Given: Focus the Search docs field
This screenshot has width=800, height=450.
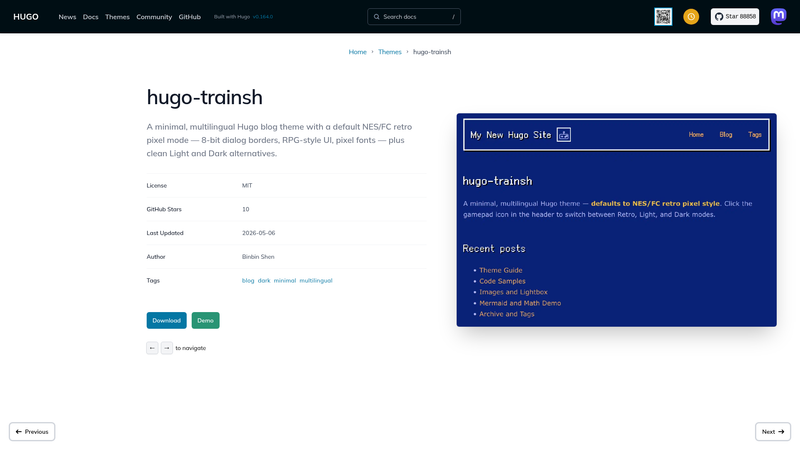Looking at the screenshot, I should pos(414,17).
